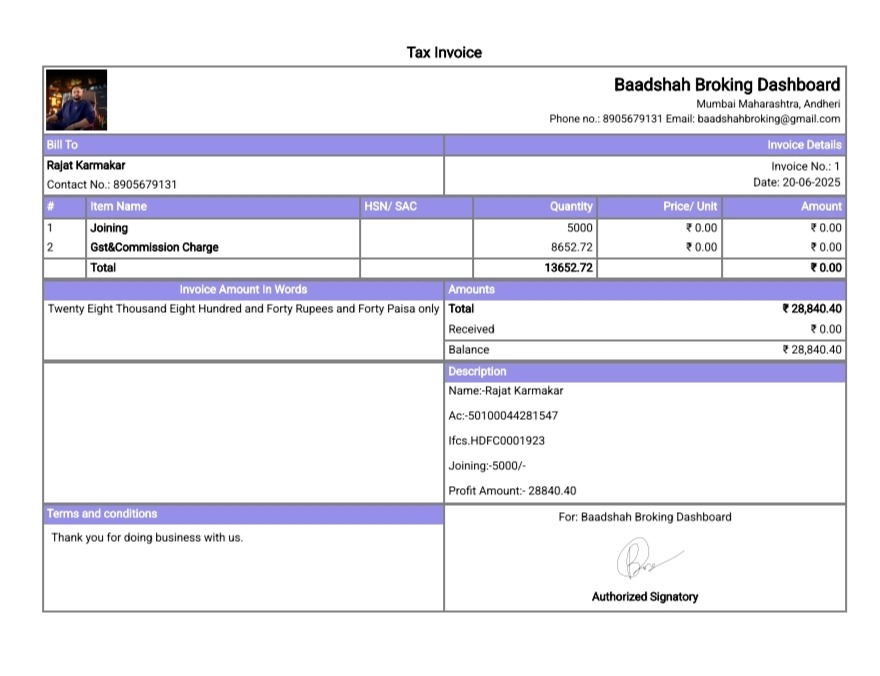The width and height of the screenshot is (880, 676).
Task: Select the Baadshah Broking Dashboard company name
Action: pyautogui.click(x=726, y=85)
